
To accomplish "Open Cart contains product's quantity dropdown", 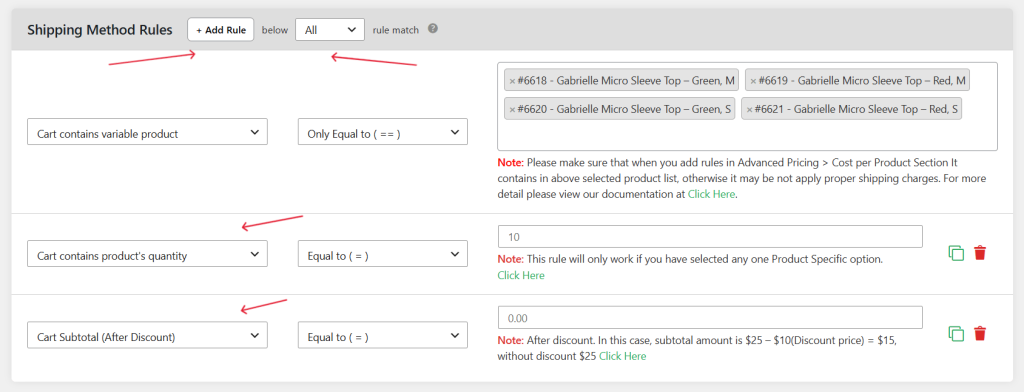I will [x=148, y=253].
